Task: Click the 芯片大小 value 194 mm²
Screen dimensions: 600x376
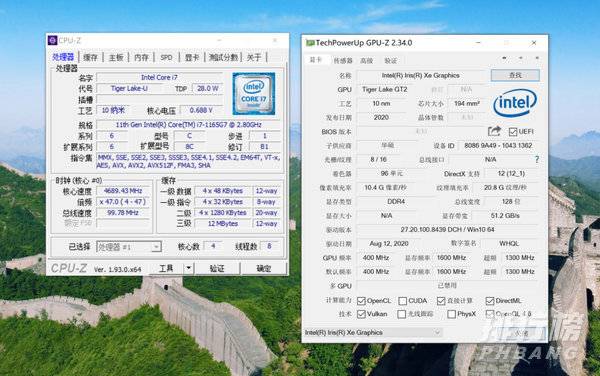Action: click(466, 103)
